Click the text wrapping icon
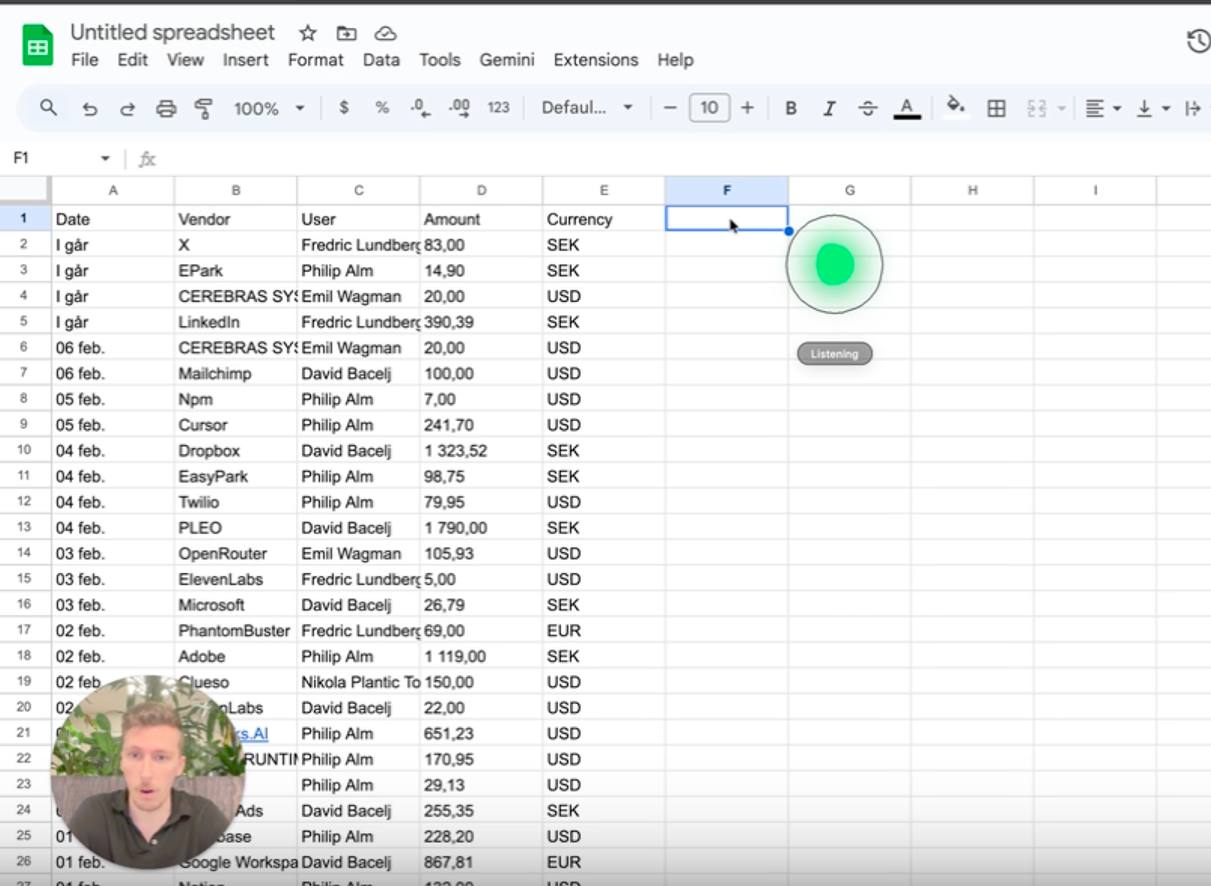Screen dimensions: 1211x886 click(x=1192, y=109)
